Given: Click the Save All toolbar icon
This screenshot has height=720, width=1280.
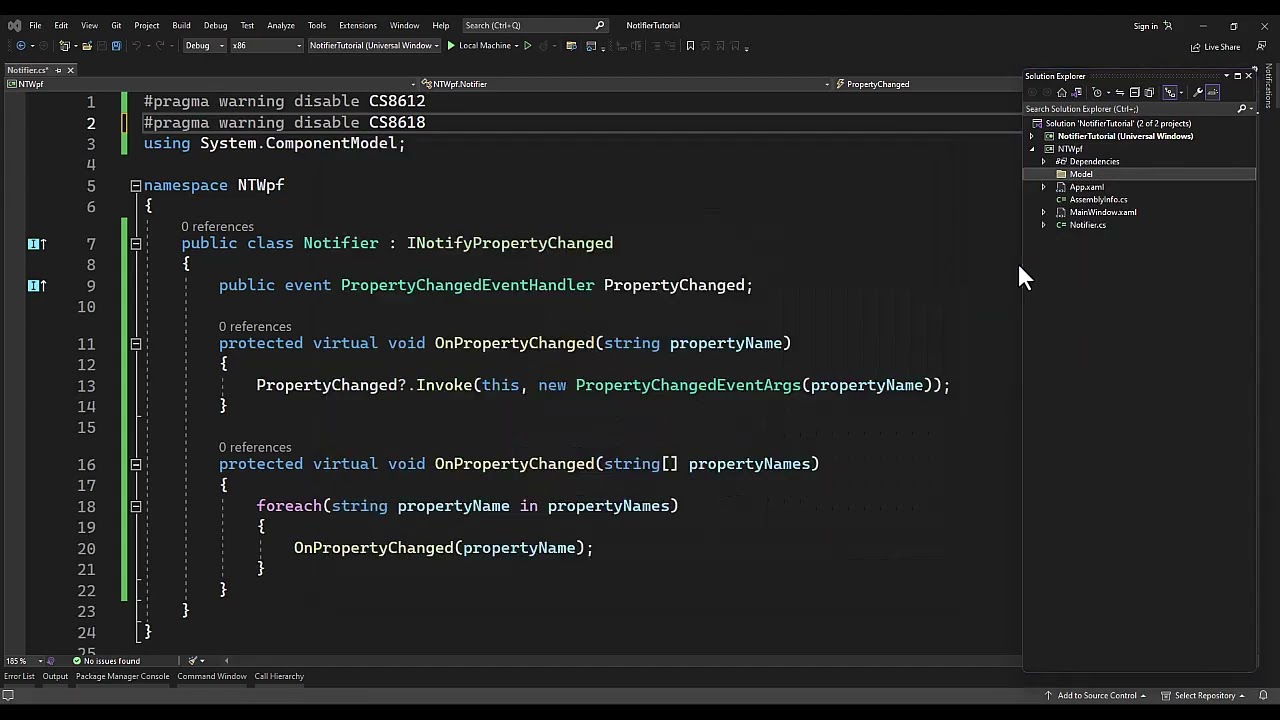Looking at the screenshot, I should coord(116,46).
